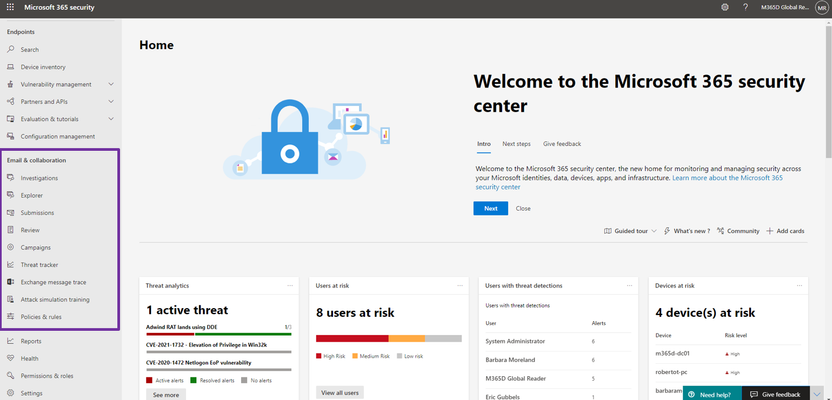832x400 pixels.
Task: Expand the Partners and APIs chevron
Action: coord(111,101)
